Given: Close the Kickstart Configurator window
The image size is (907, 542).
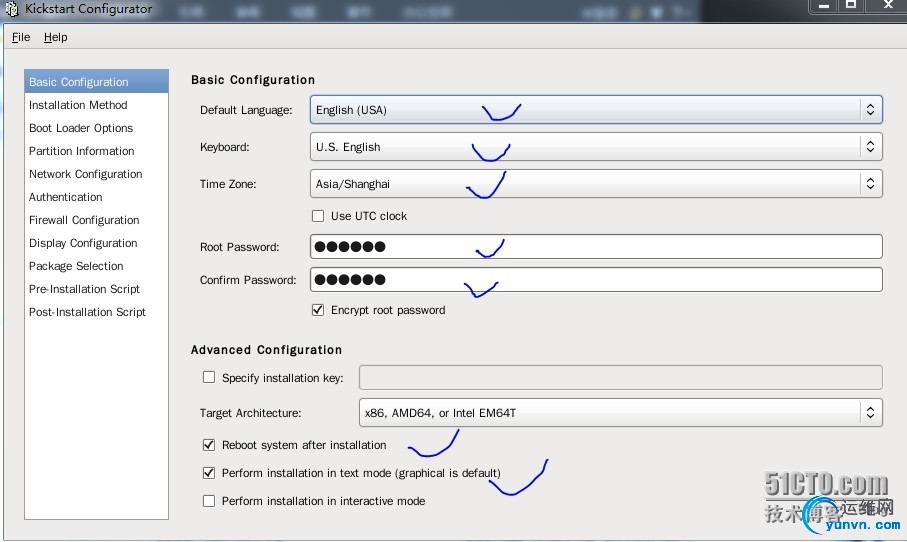Looking at the screenshot, I should click(x=888, y=5).
